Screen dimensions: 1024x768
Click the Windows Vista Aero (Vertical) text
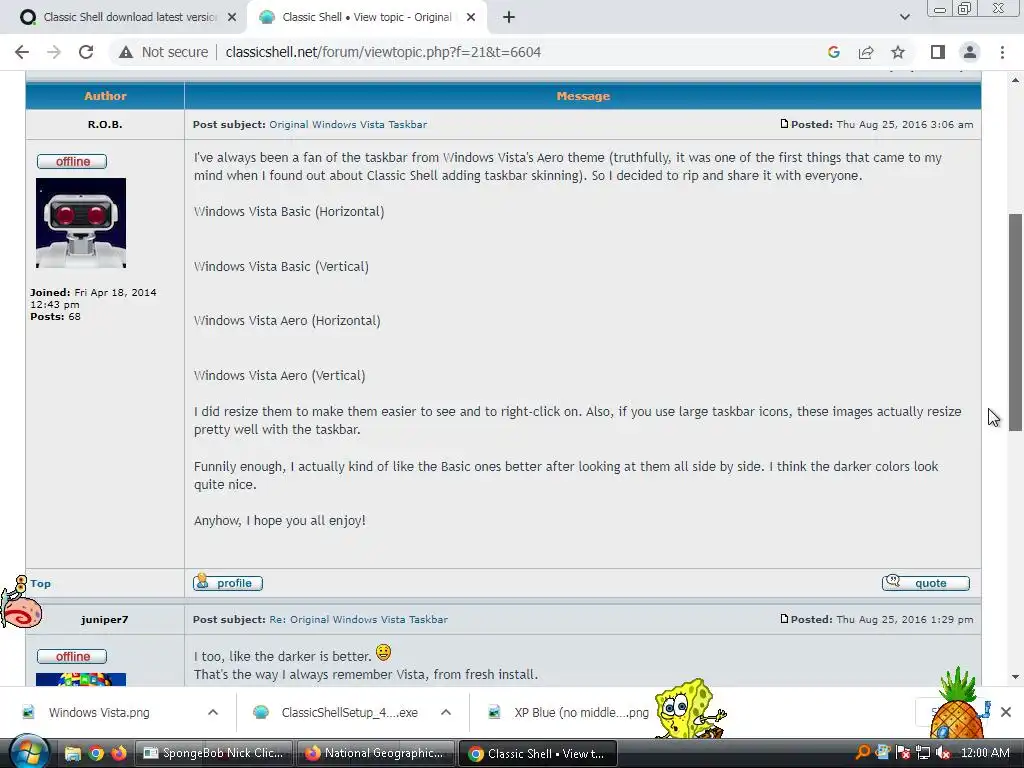[280, 376]
